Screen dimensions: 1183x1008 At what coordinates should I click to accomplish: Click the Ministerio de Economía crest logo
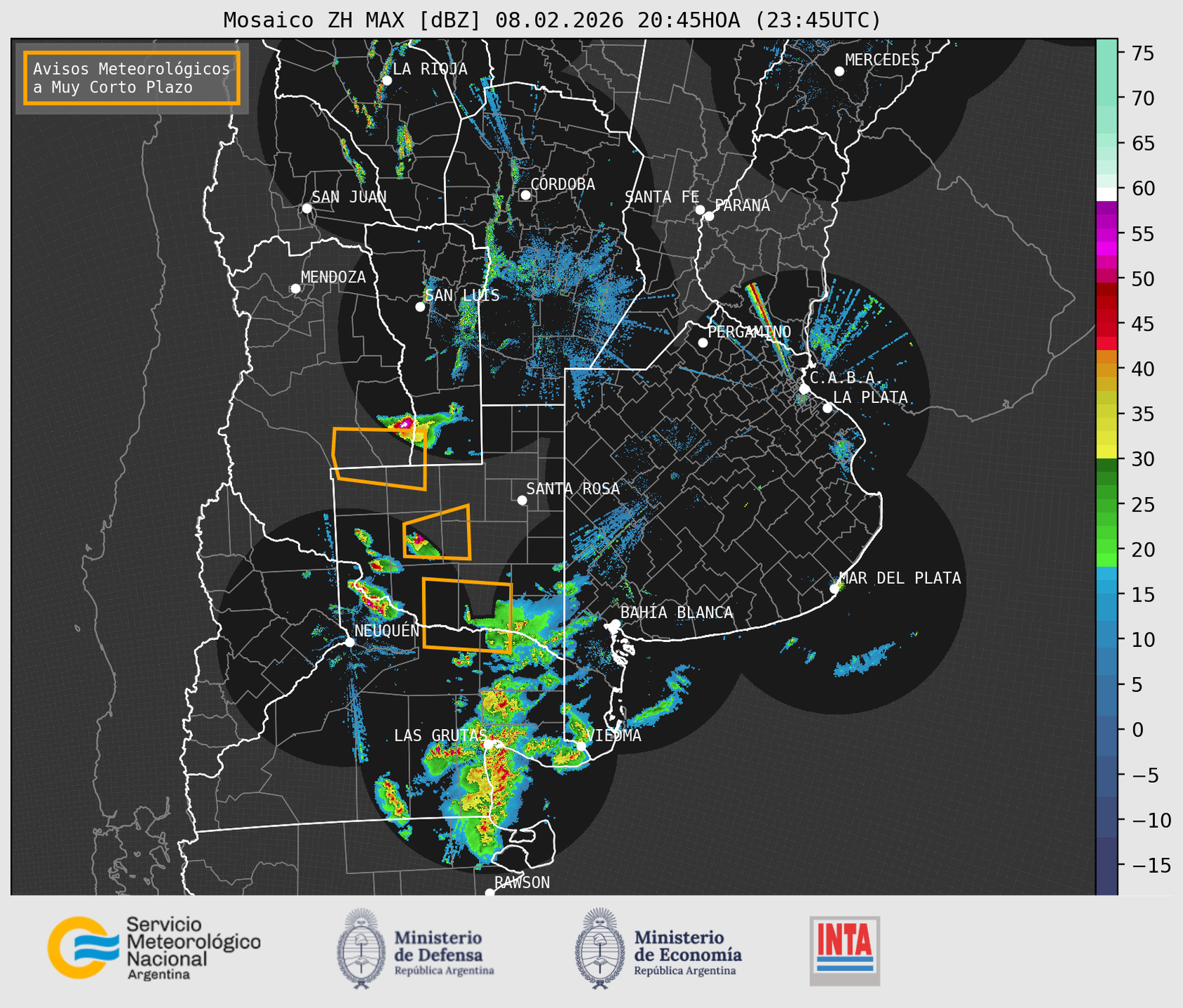point(599,948)
